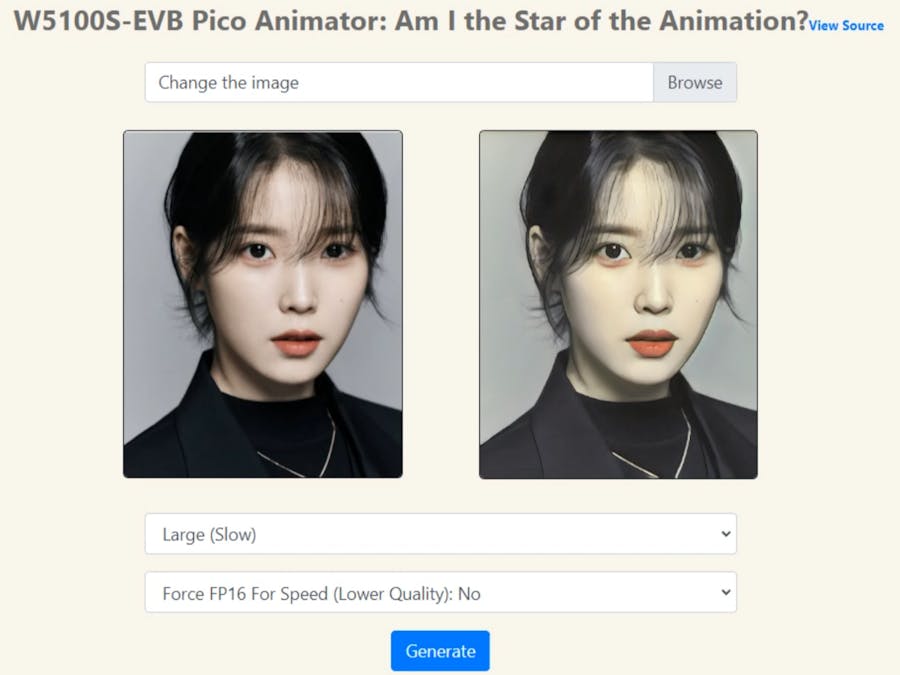Select the animated result image on the right
Image resolution: width=900 pixels, height=675 pixels.
pyautogui.click(x=618, y=304)
